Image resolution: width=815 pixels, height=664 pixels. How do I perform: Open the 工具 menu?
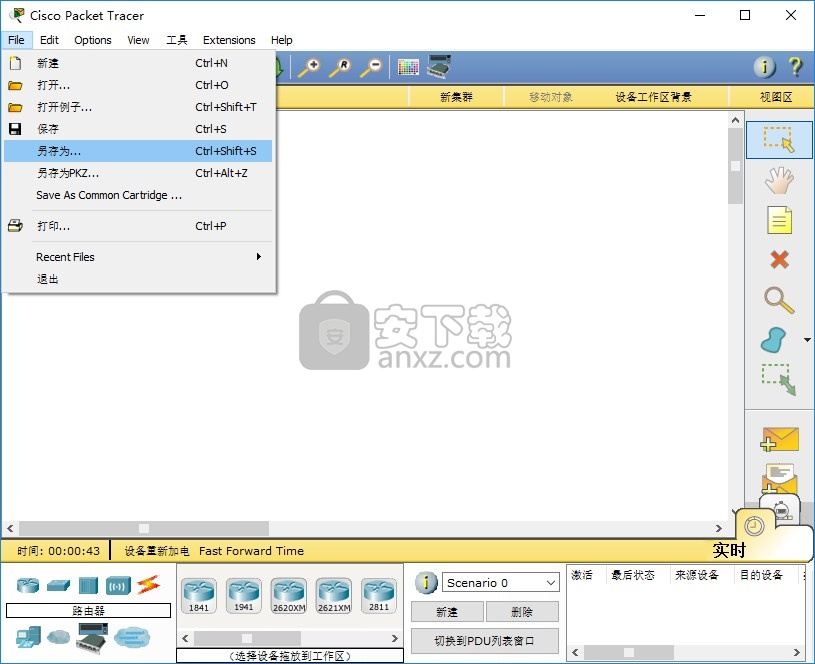177,40
